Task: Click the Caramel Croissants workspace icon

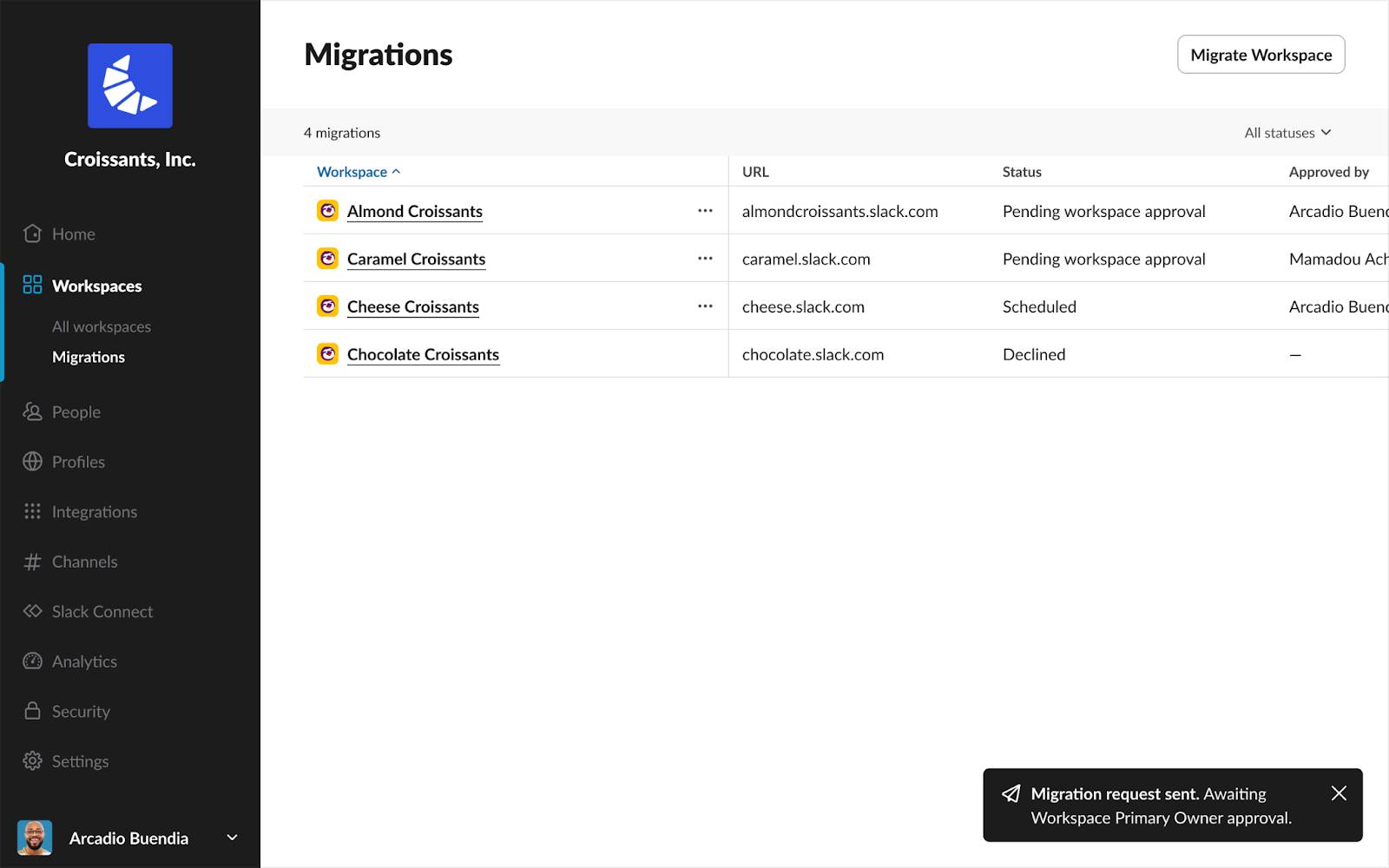Action: click(x=327, y=259)
